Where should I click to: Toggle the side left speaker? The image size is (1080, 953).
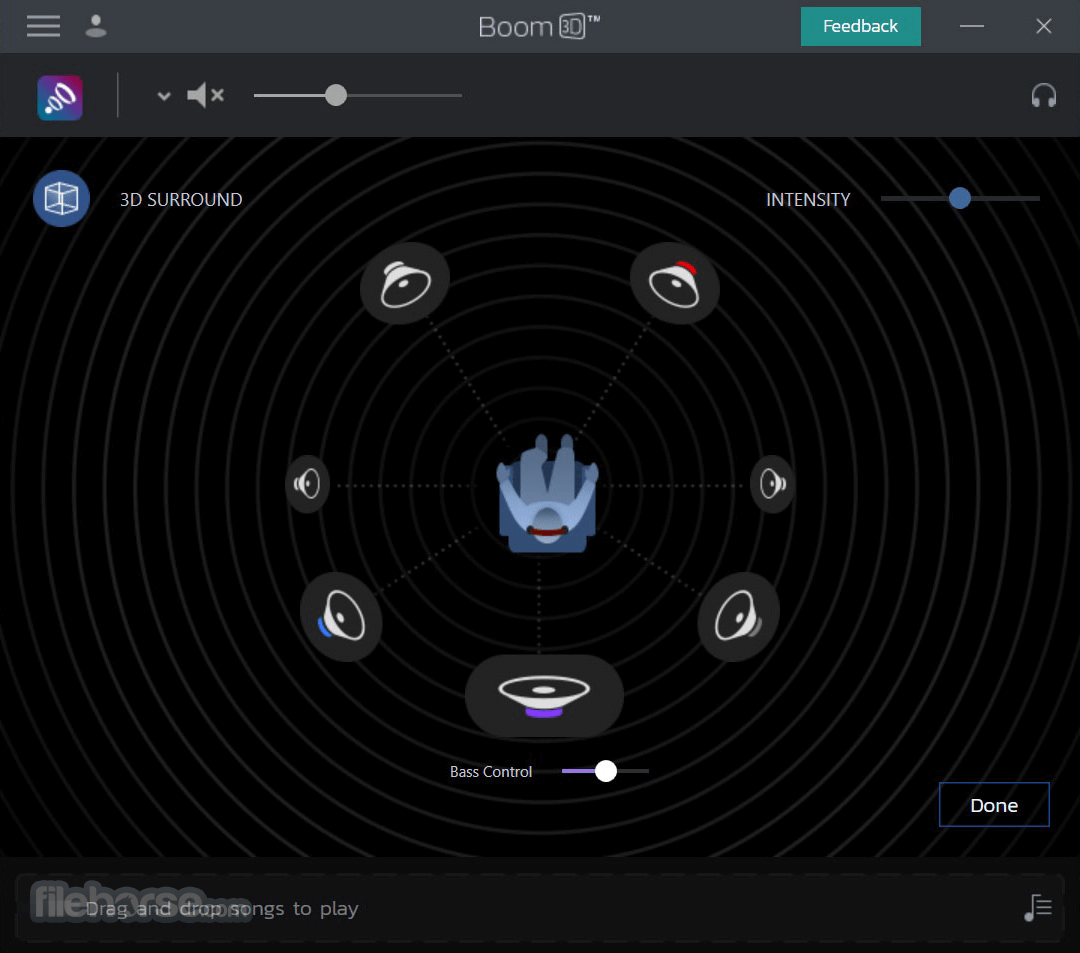point(307,484)
